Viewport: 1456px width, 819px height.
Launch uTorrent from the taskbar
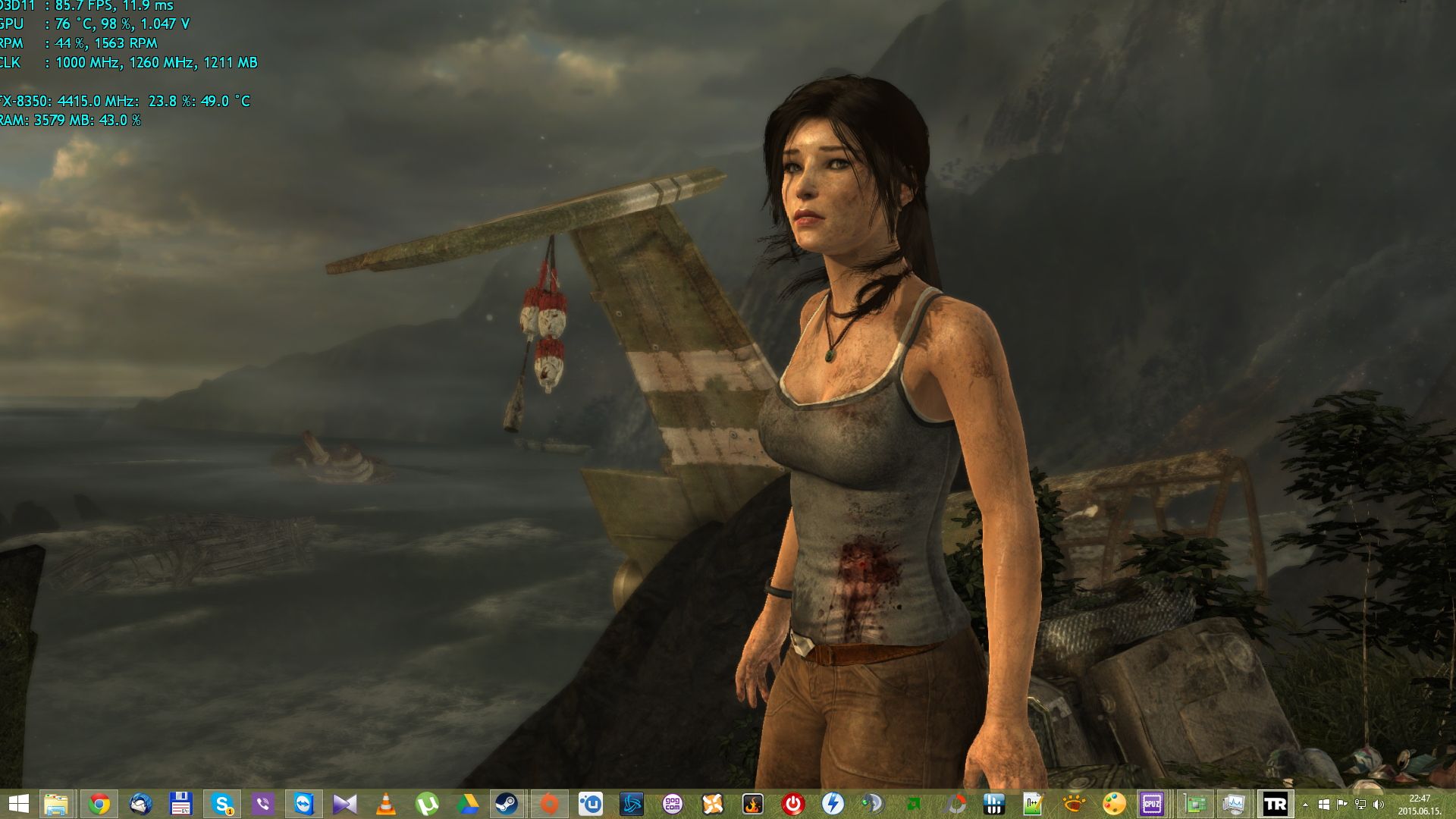[427, 804]
